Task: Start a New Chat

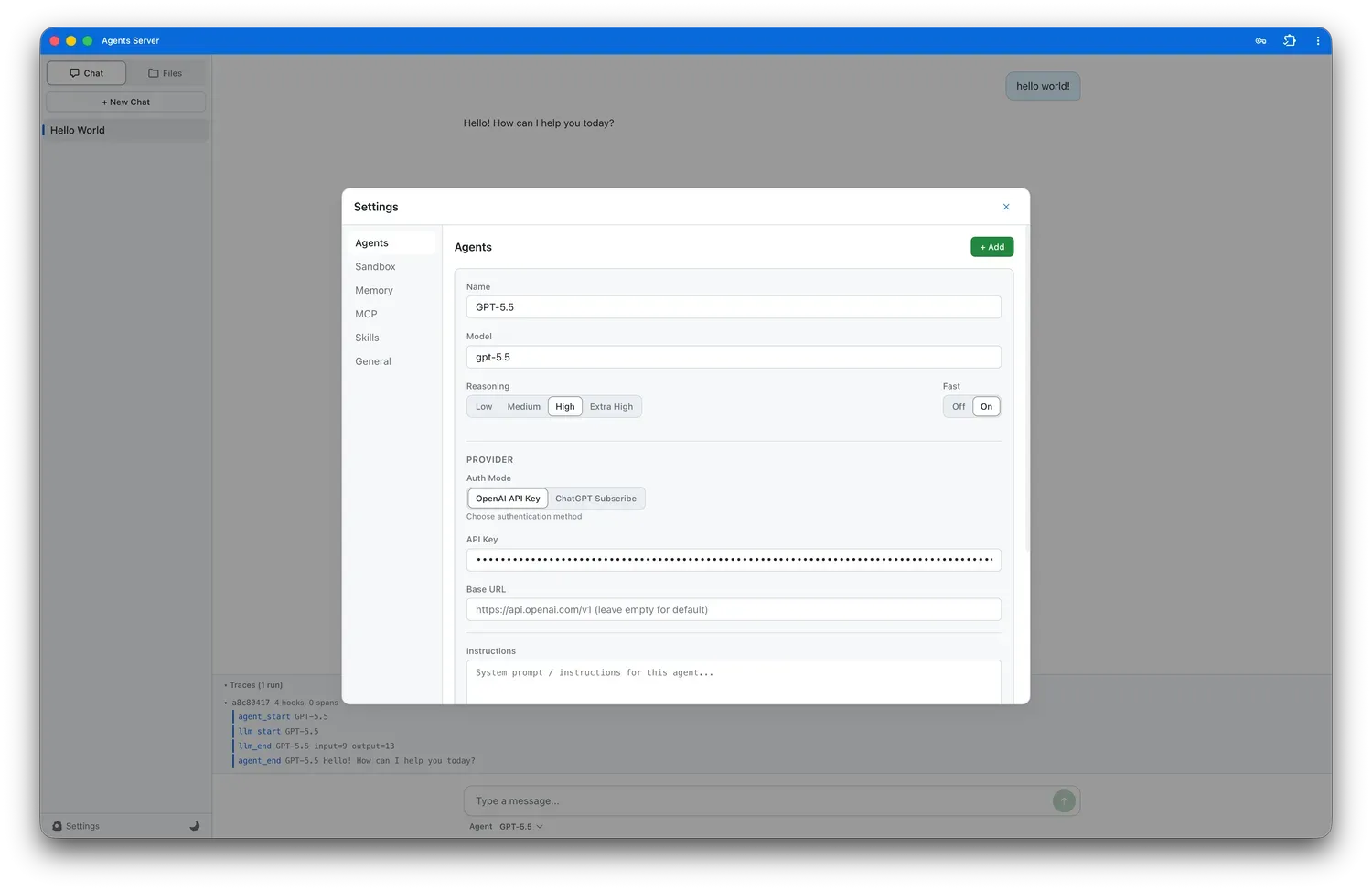Action: pyautogui.click(x=126, y=102)
